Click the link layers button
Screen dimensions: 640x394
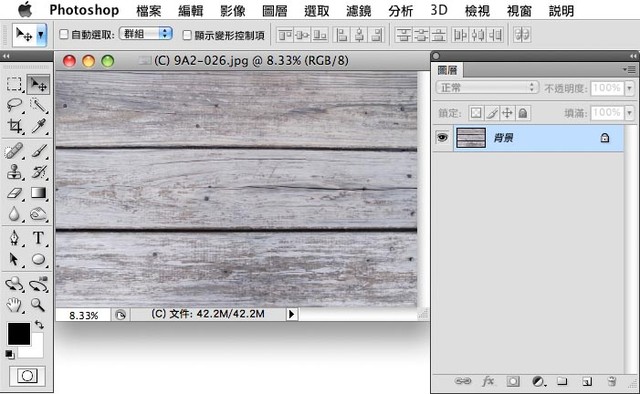click(463, 381)
